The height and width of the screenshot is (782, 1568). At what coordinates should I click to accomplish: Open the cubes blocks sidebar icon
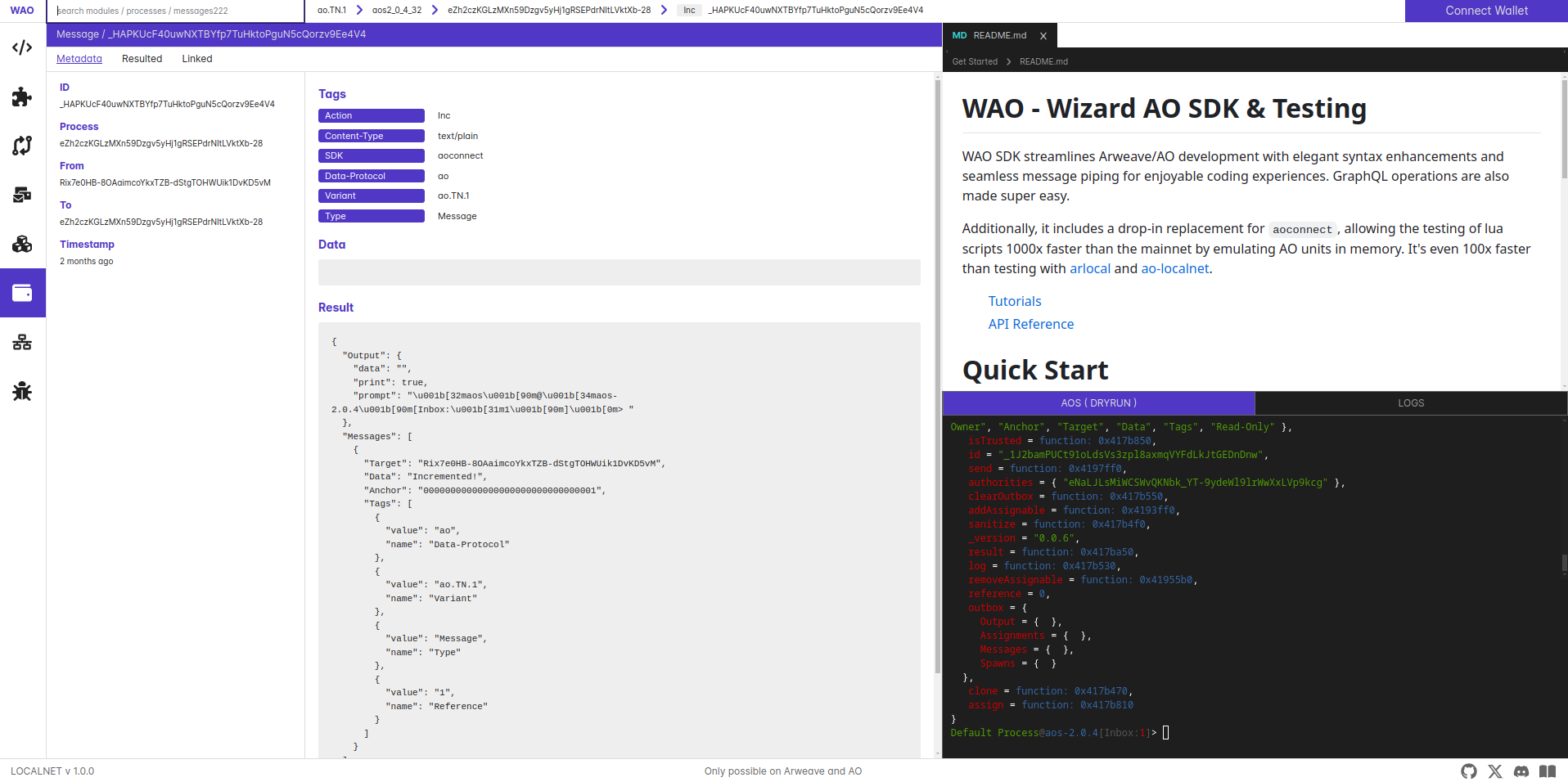coord(22,244)
